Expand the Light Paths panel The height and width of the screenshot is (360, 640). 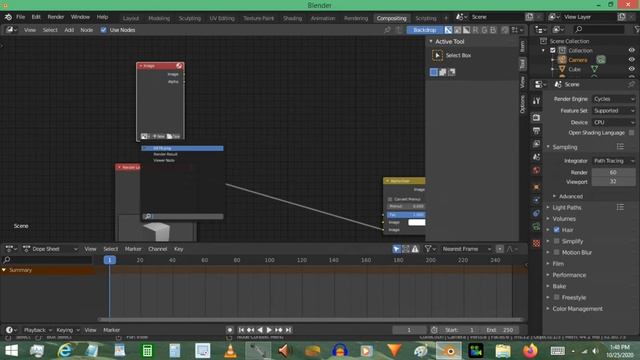pyautogui.click(x=549, y=207)
